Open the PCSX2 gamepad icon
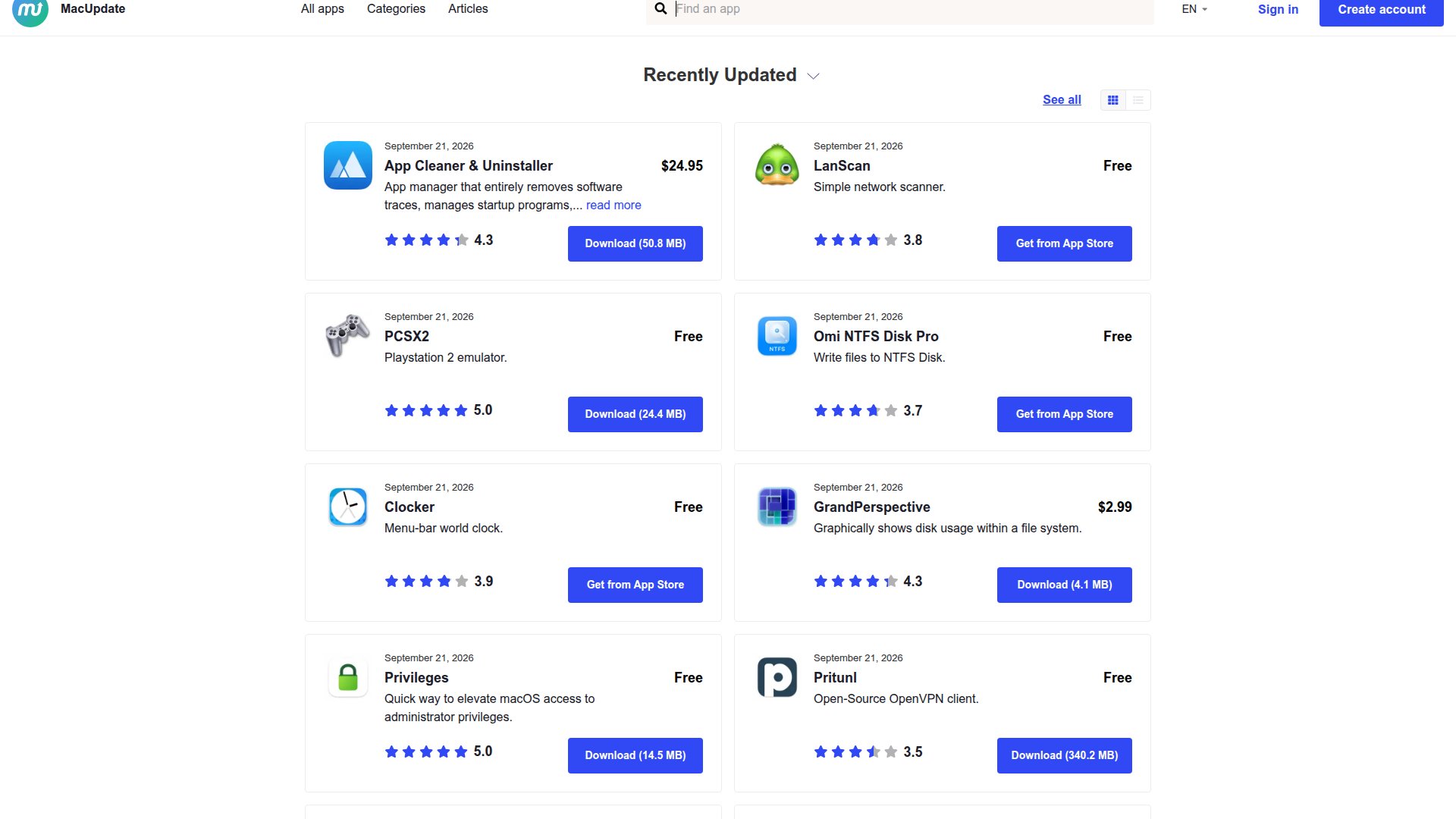This screenshot has width=1456, height=819. 348,335
